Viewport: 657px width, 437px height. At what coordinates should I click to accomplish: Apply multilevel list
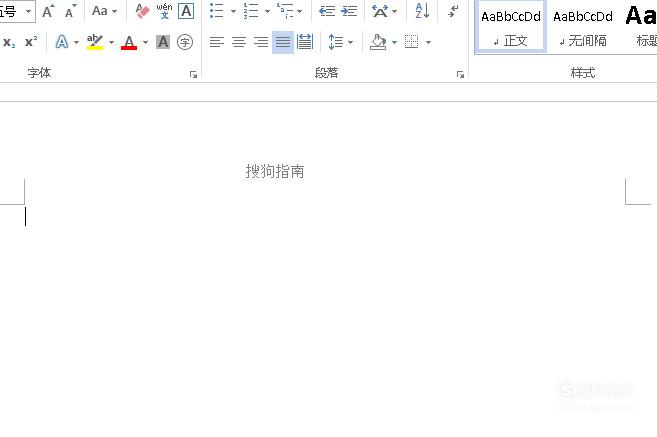285,11
